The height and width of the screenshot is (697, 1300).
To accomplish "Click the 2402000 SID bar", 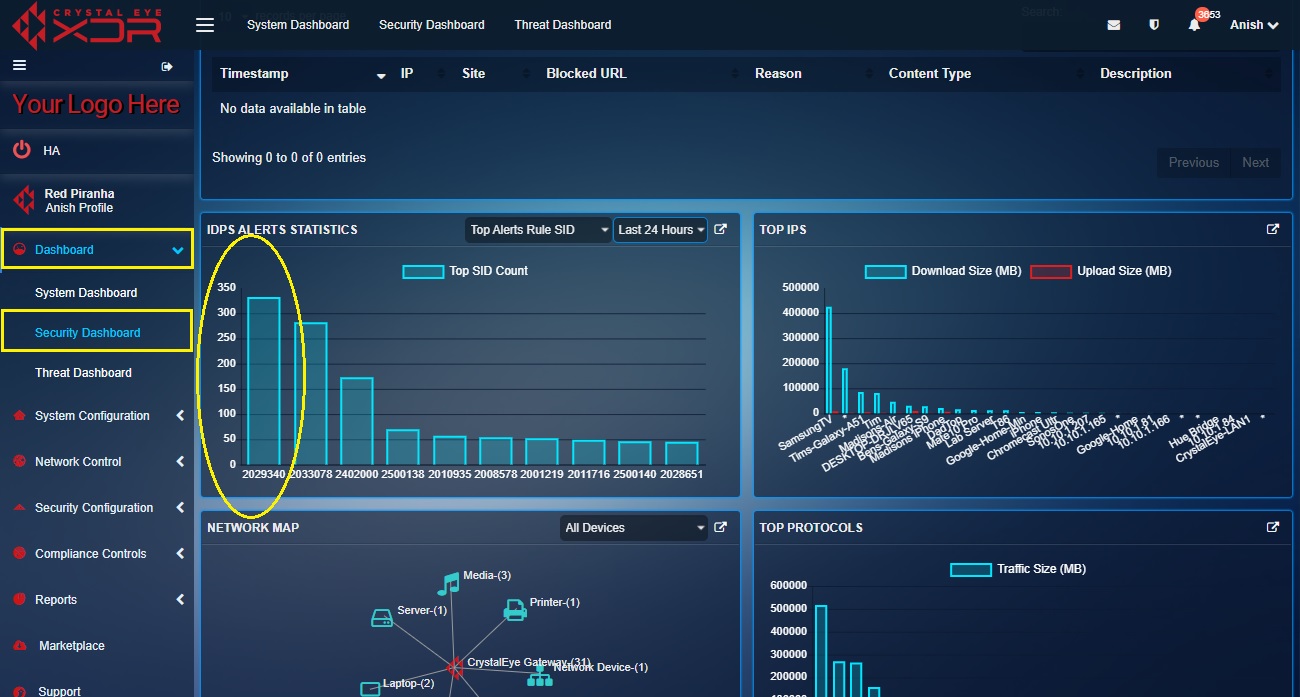I will click(x=356, y=421).
